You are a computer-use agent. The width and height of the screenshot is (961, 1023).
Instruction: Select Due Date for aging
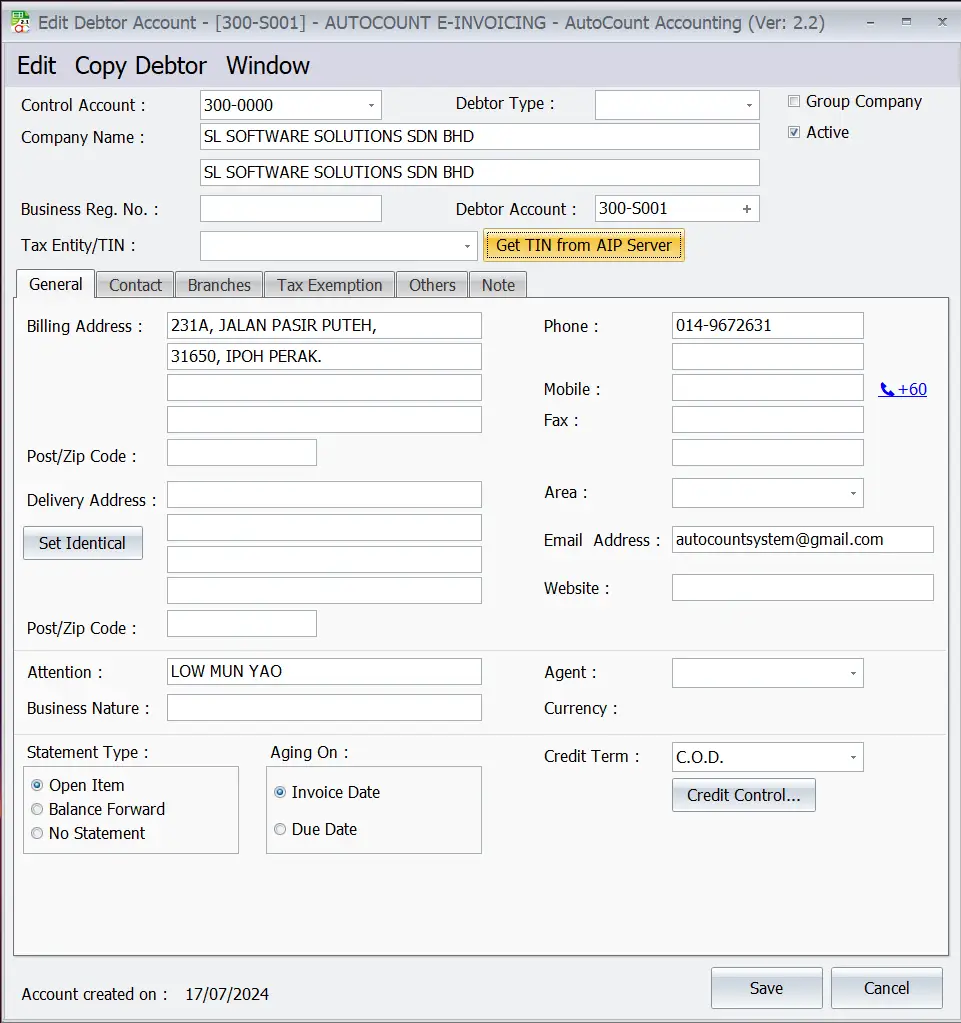pos(280,829)
